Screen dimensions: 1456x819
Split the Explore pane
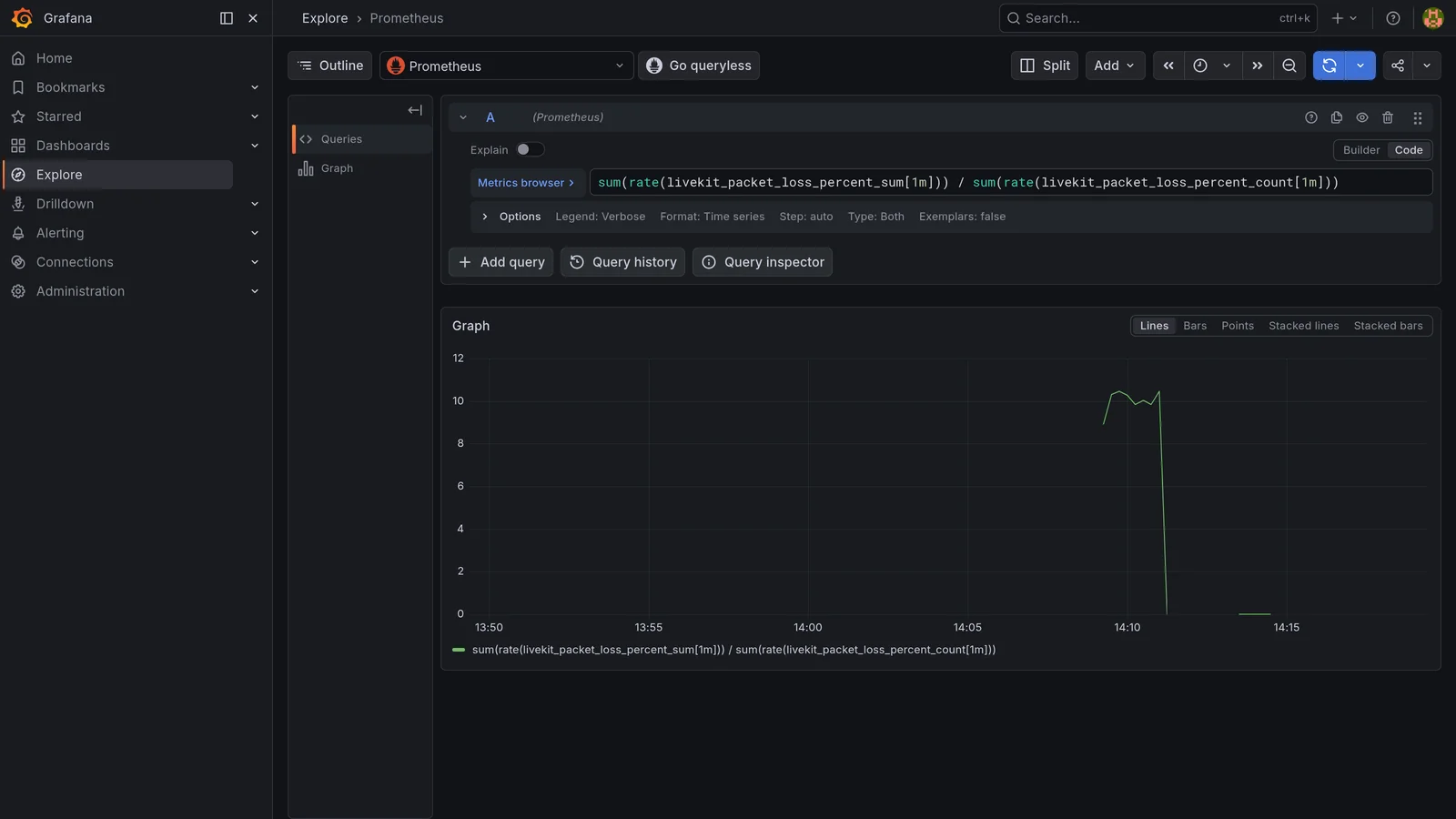pos(1045,66)
